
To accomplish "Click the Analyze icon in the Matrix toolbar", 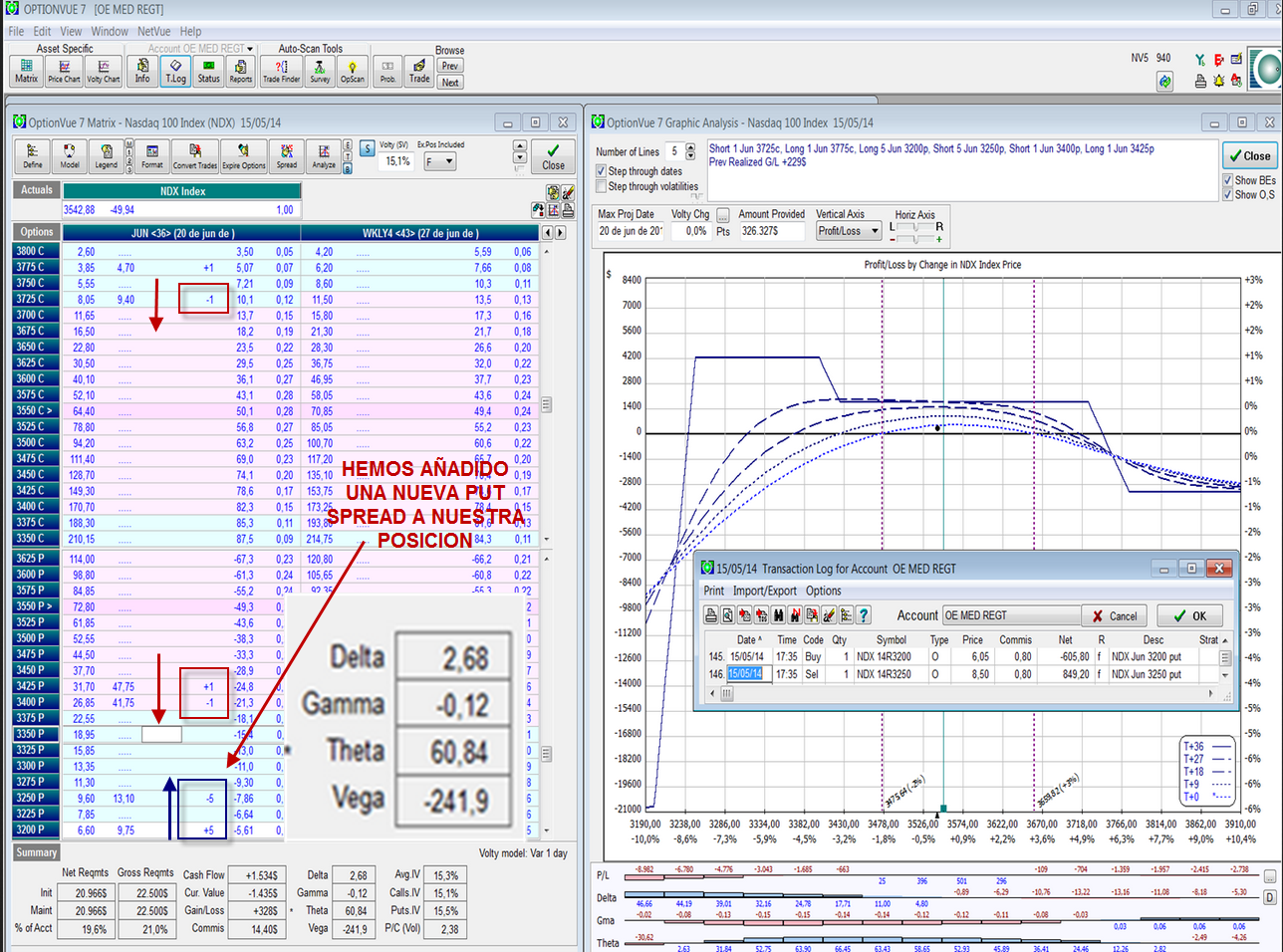I will coord(324,156).
